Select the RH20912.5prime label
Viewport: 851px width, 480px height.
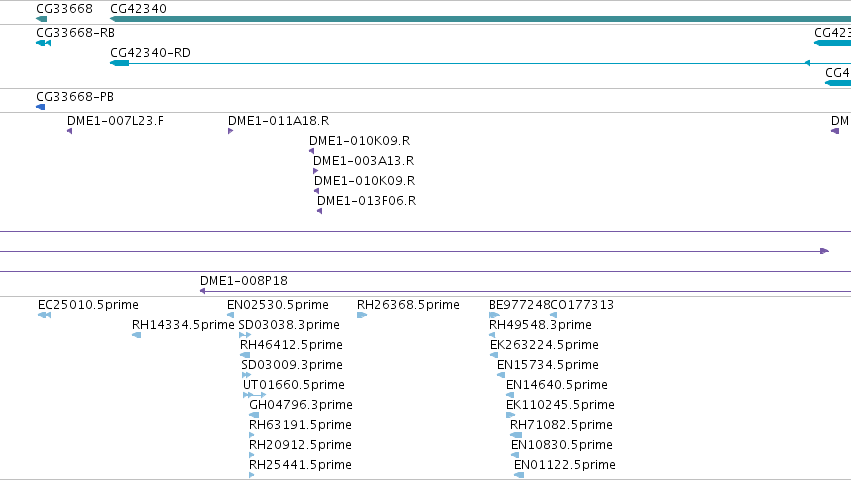[x=300, y=445]
